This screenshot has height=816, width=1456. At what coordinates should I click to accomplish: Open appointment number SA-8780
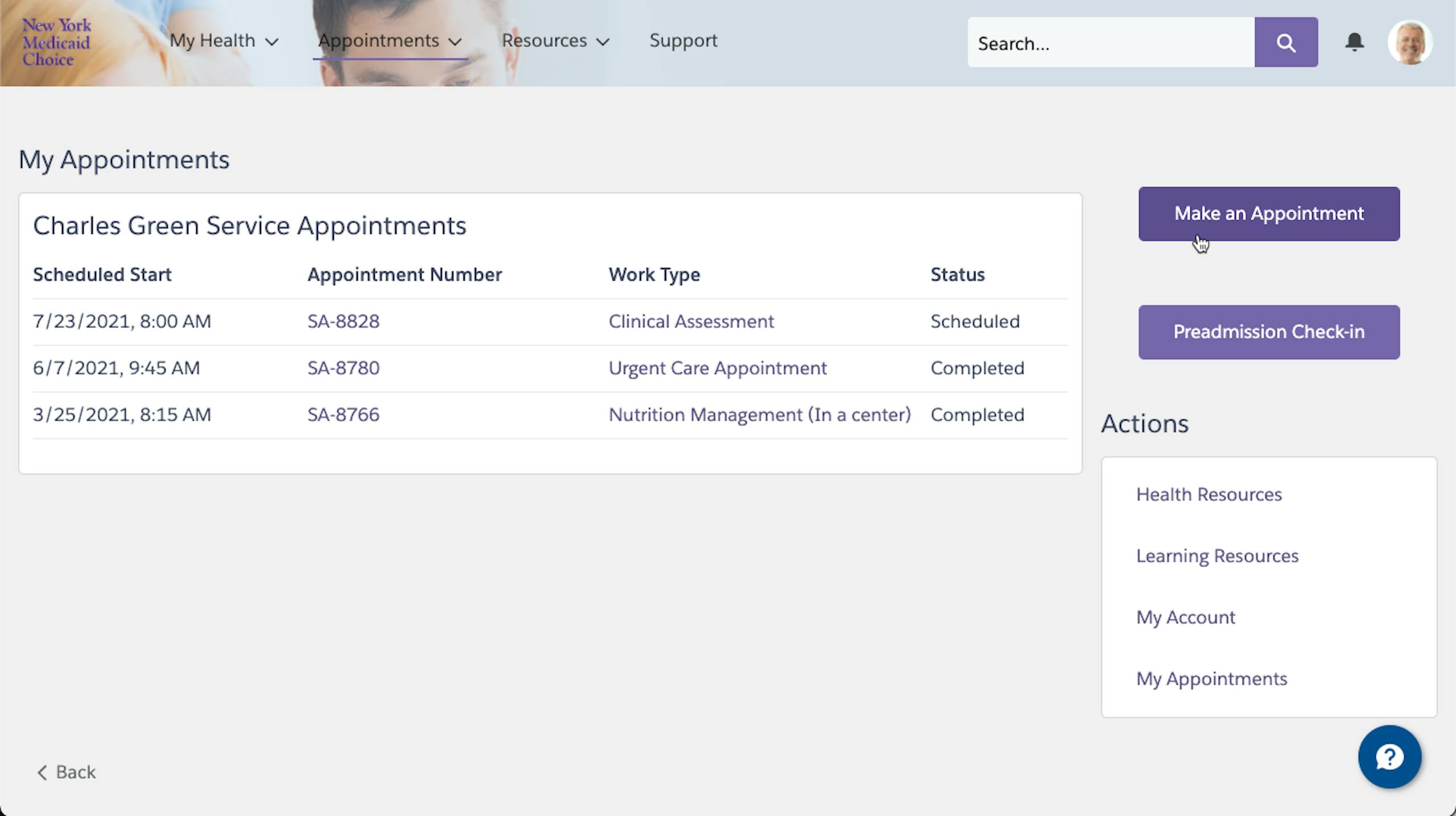tap(343, 368)
